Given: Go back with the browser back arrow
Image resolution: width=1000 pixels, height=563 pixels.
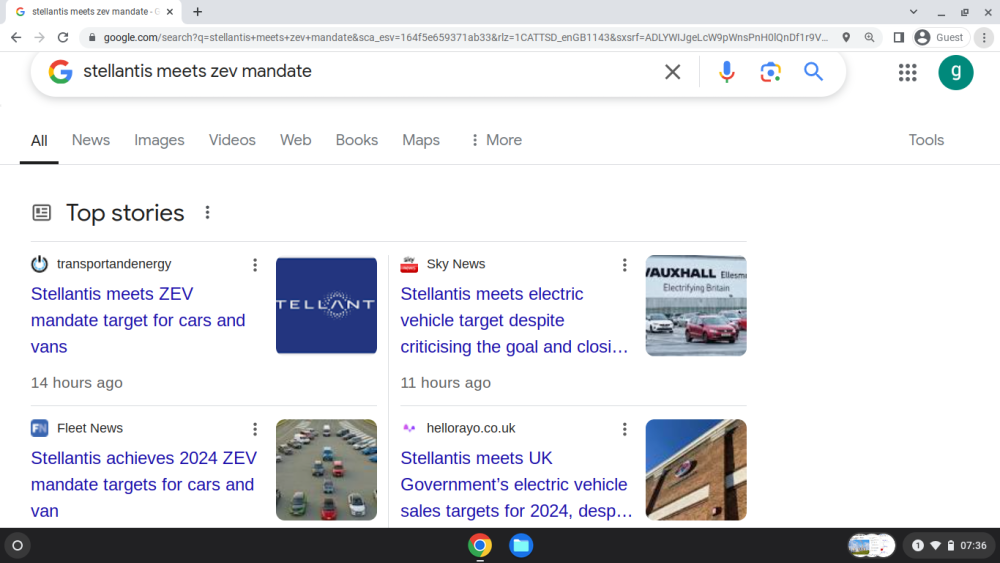Looking at the screenshot, I should (x=16, y=38).
